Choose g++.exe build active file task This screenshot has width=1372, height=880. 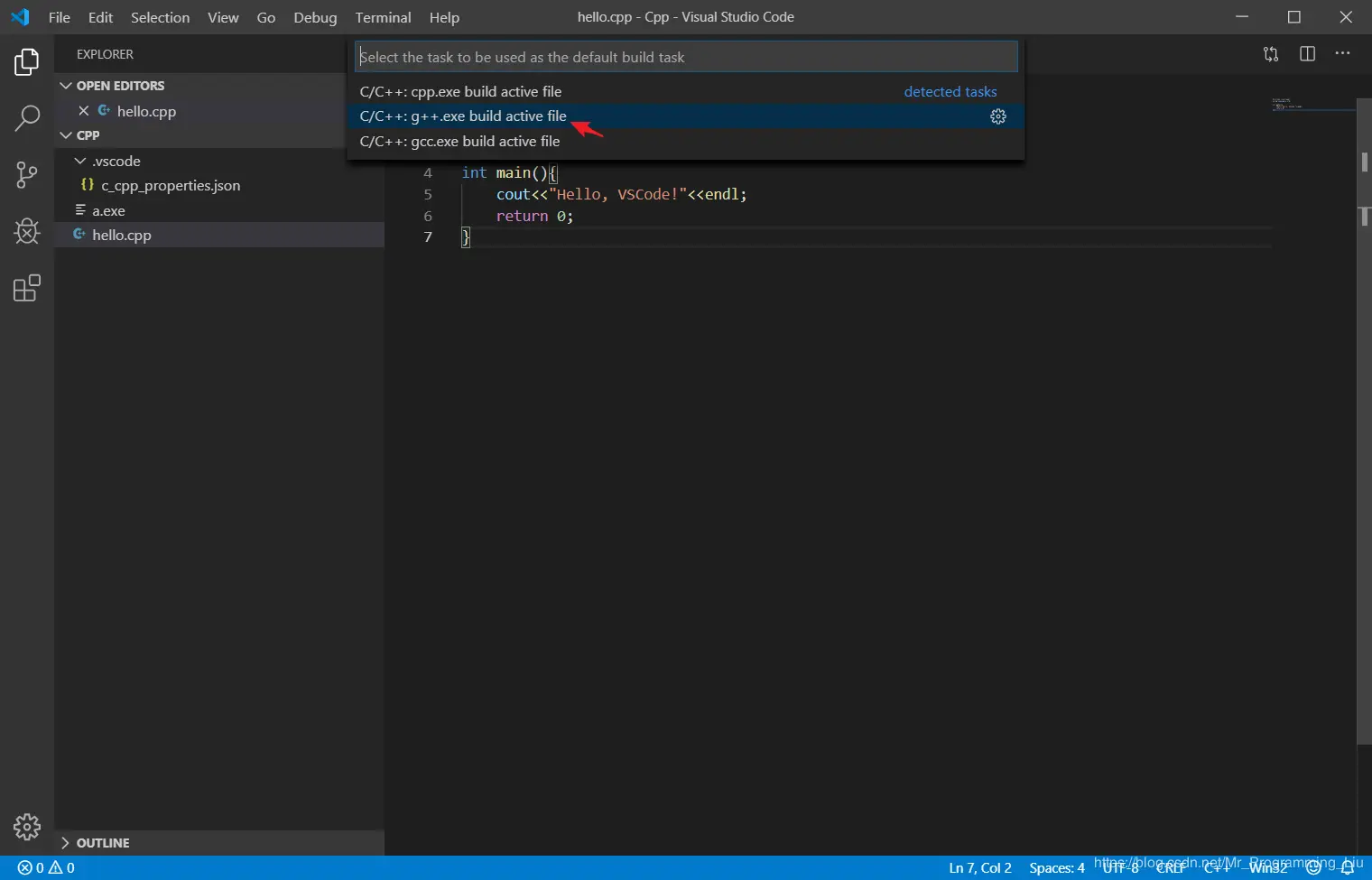(686, 116)
